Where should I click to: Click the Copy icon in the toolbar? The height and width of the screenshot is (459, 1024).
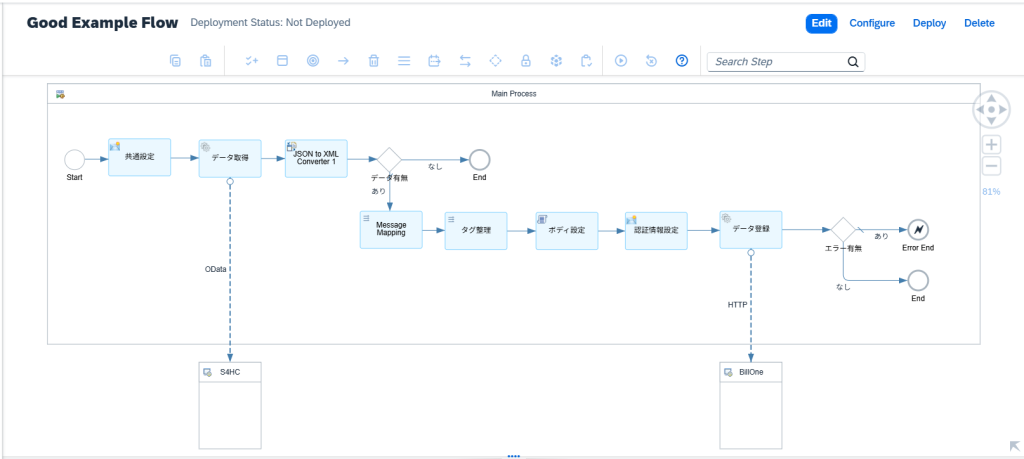point(175,61)
